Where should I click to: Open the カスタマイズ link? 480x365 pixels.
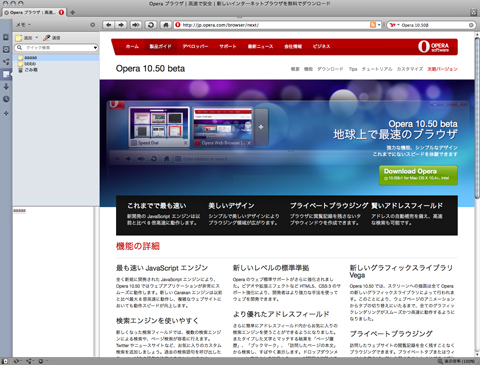click(410, 69)
